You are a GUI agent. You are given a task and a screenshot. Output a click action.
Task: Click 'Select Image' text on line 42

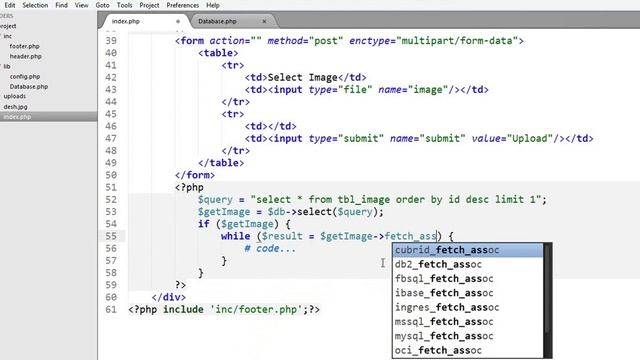(302, 78)
